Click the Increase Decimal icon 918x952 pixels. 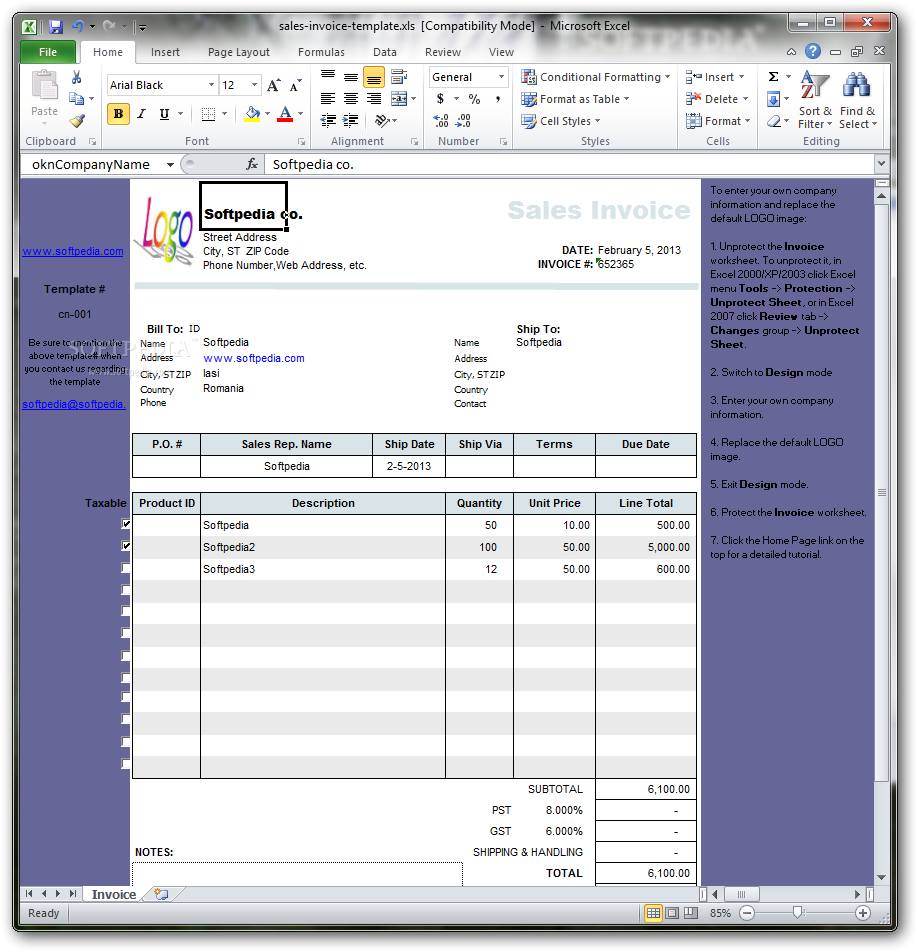441,120
